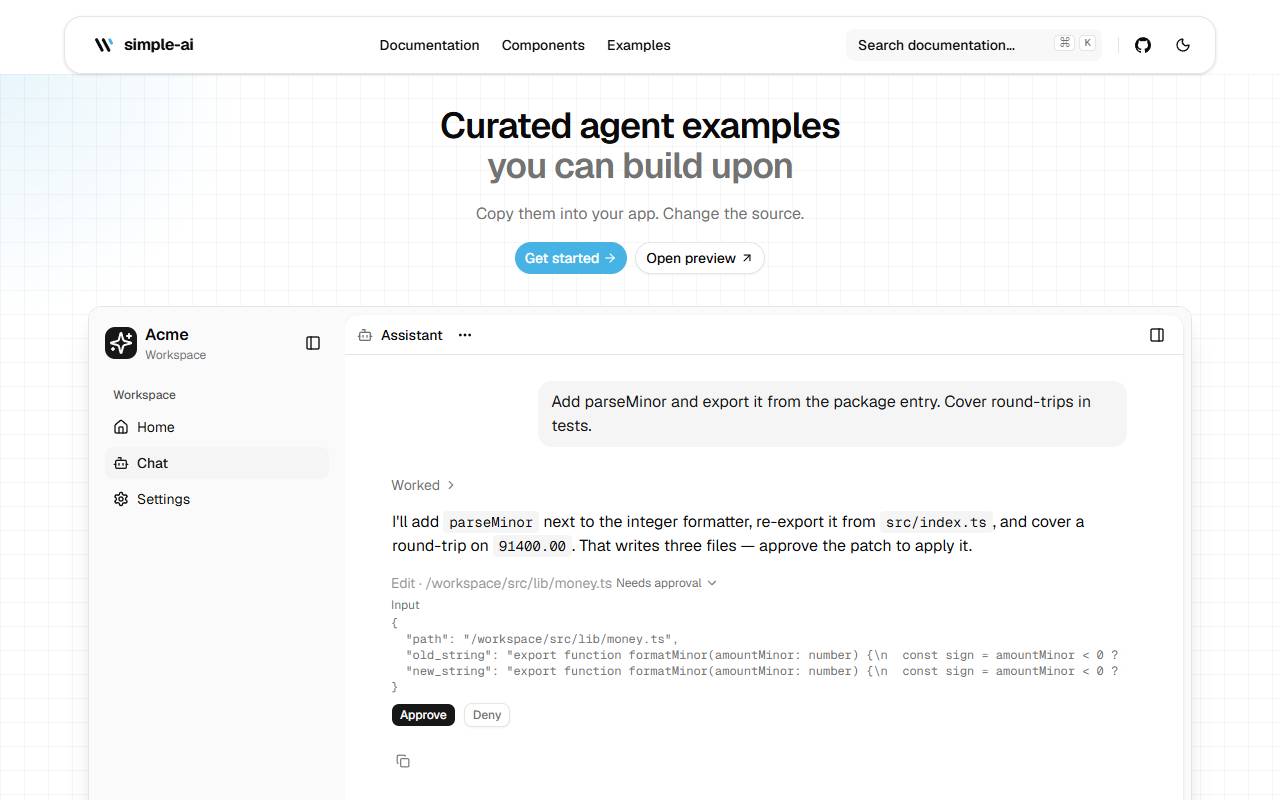Go to the Documentation nav link
The width and height of the screenshot is (1280, 800).
click(430, 45)
